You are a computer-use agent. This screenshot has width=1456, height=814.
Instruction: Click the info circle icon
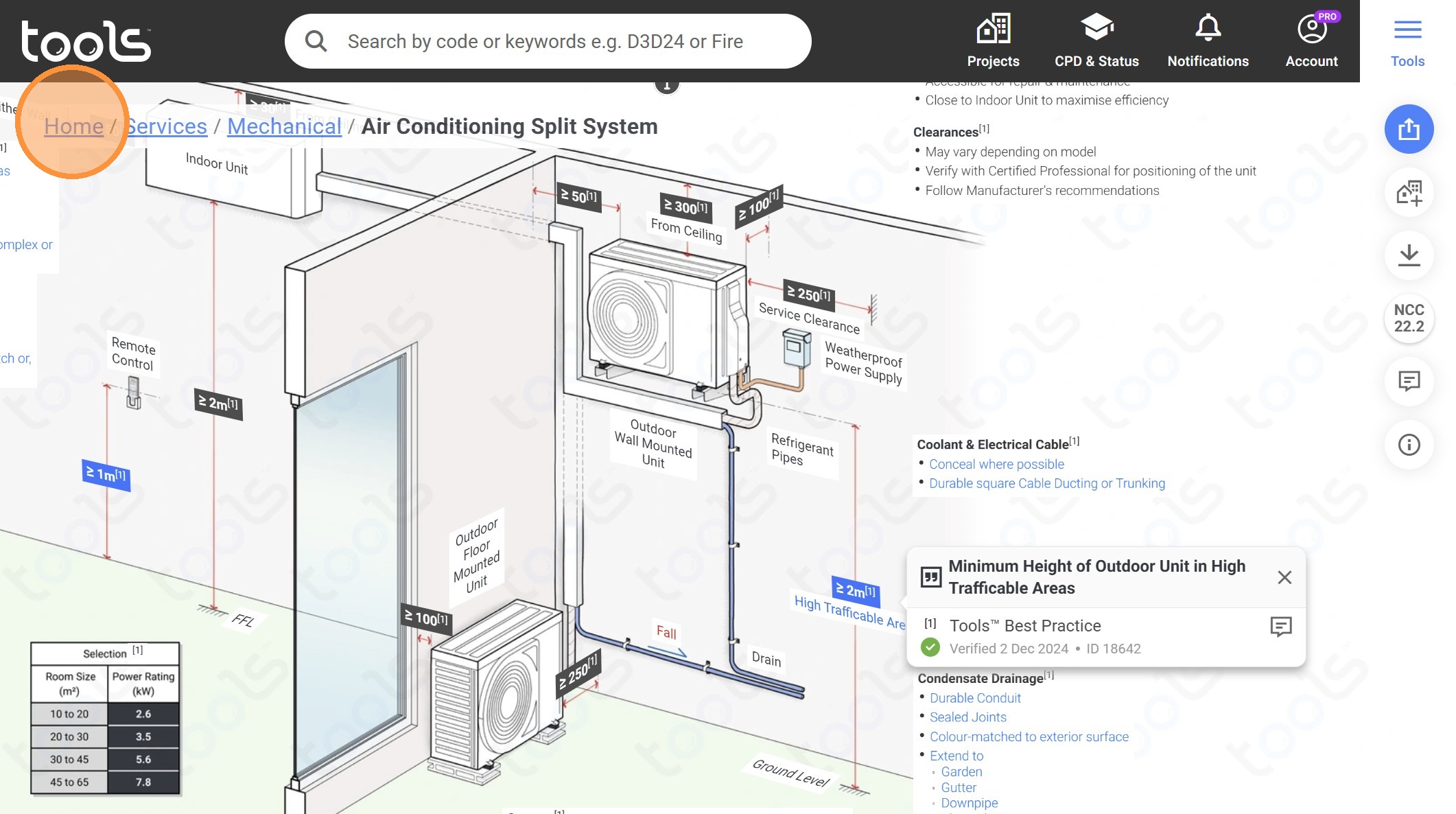[1409, 445]
